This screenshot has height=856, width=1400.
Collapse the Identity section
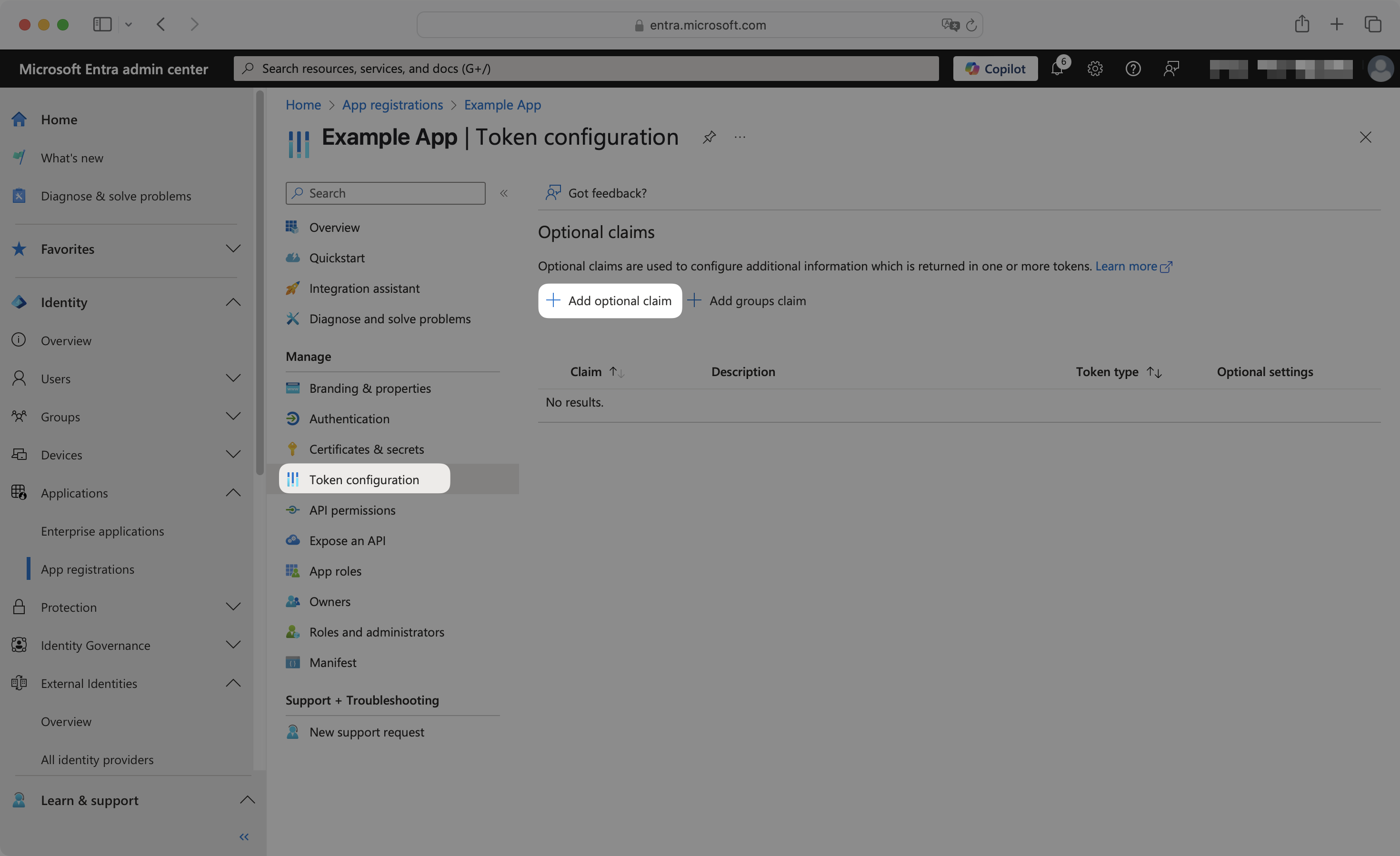(233, 302)
